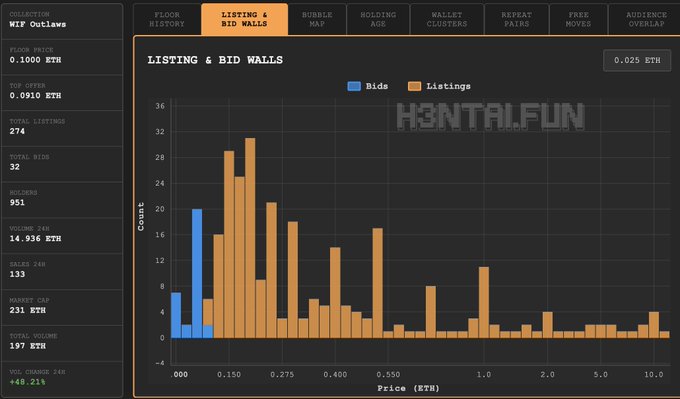The width and height of the screenshot is (680, 399).
Task: Toggle the Bids legend color swatch
Action: [x=354, y=86]
